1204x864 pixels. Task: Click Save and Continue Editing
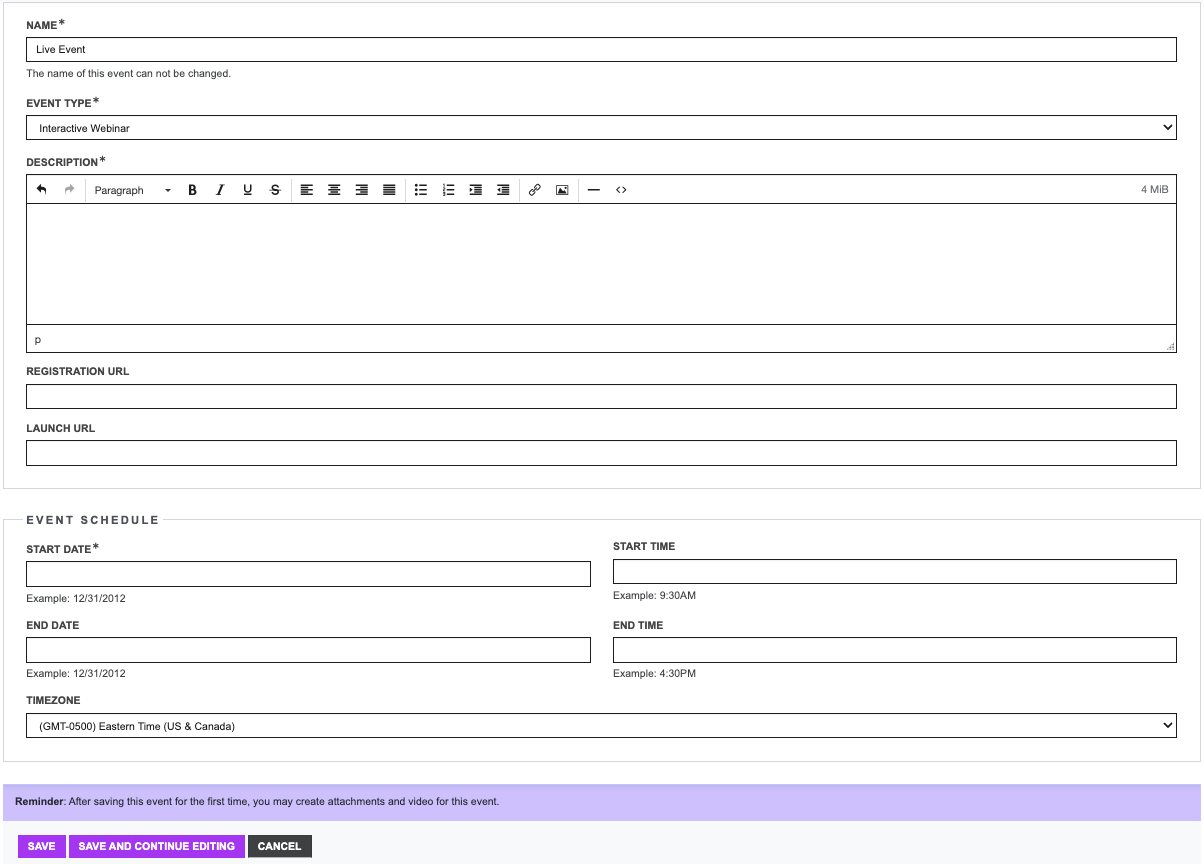(x=156, y=846)
